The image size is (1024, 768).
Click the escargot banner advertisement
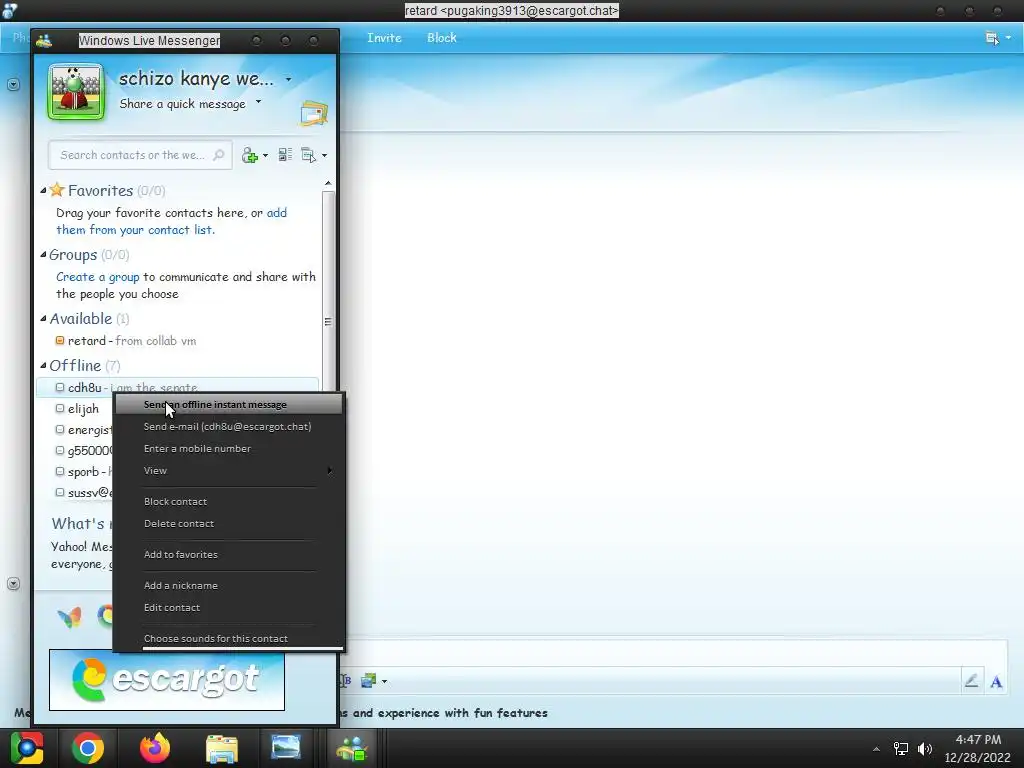[167, 680]
